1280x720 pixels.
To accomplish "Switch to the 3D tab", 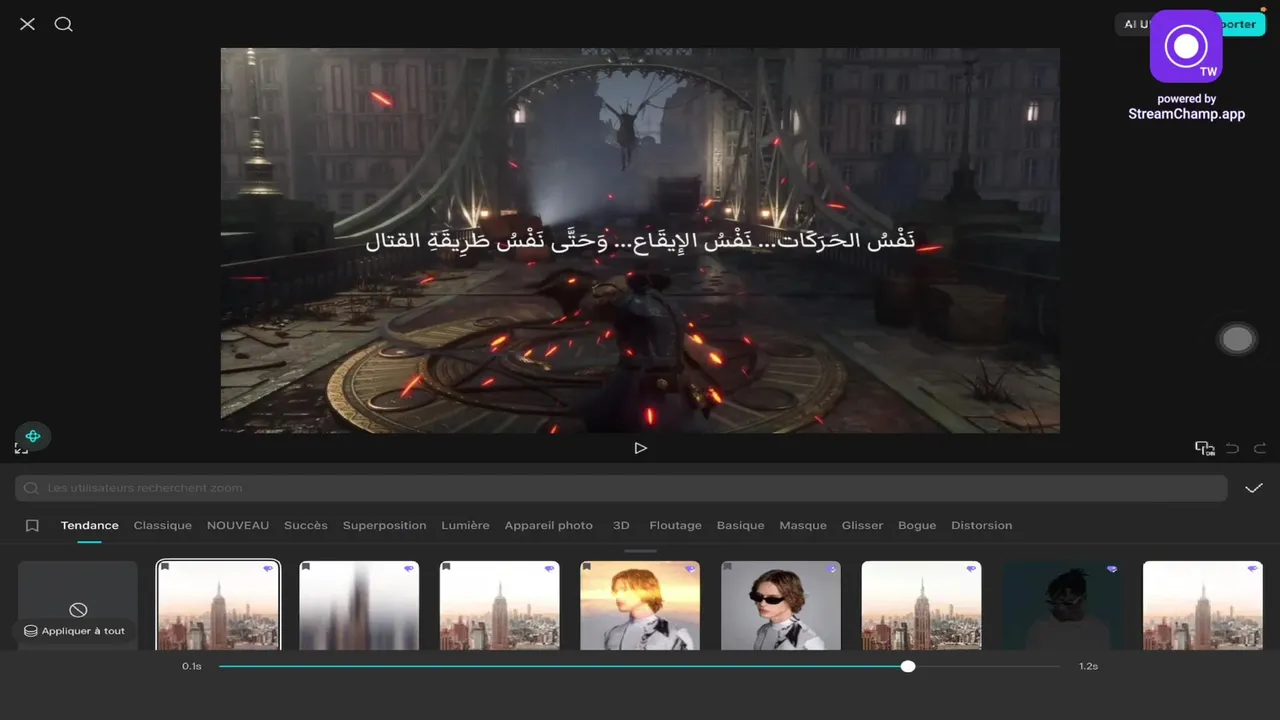I will coord(621,525).
